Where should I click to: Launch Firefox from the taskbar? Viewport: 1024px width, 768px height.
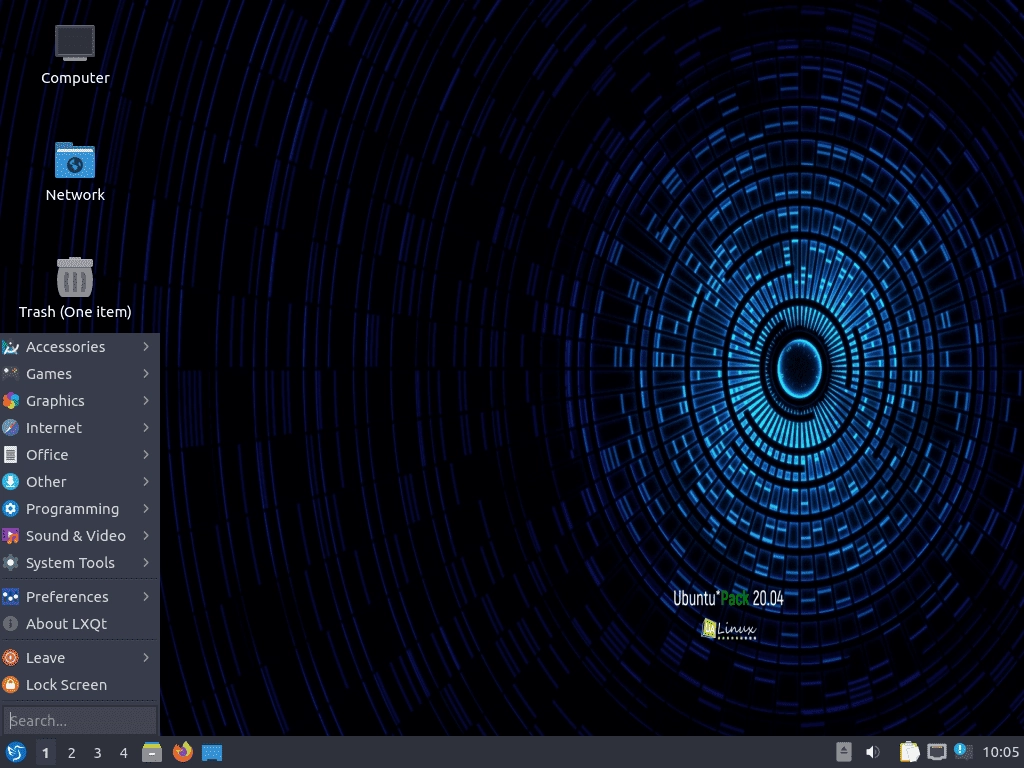[x=182, y=752]
